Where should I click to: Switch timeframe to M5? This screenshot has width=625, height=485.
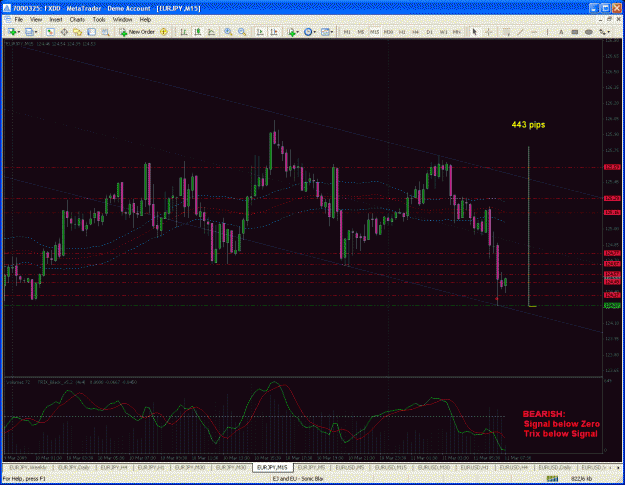click(x=360, y=32)
